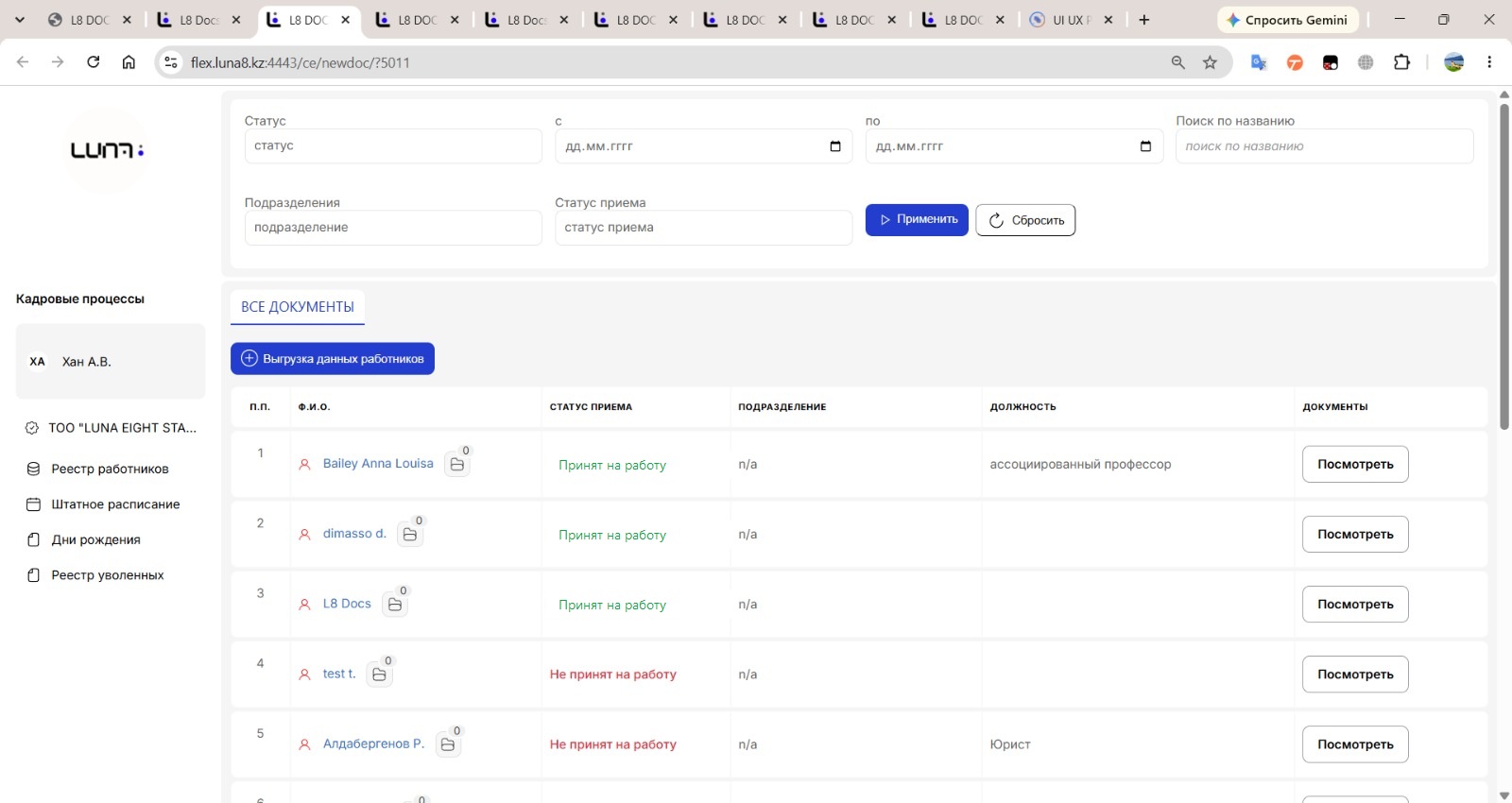Click the Штатное расписание calendar icon
The width and height of the screenshot is (1512, 803).
point(33,504)
